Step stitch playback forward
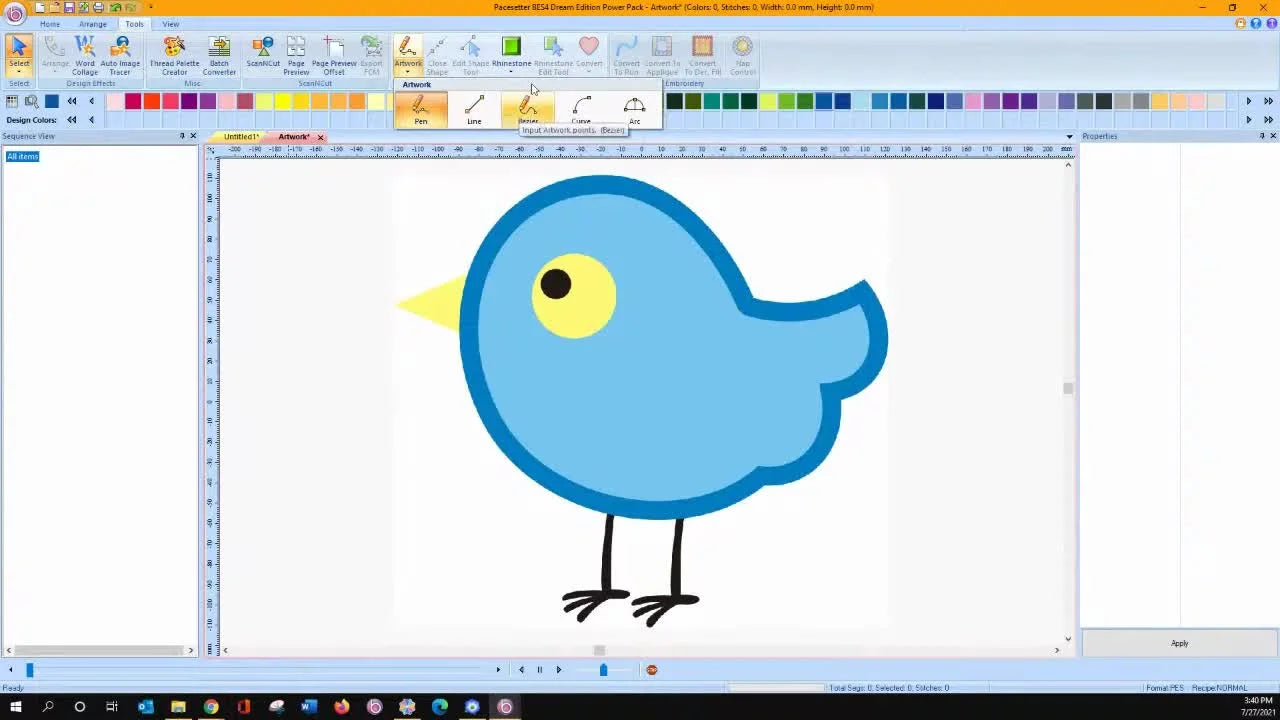 coord(559,670)
